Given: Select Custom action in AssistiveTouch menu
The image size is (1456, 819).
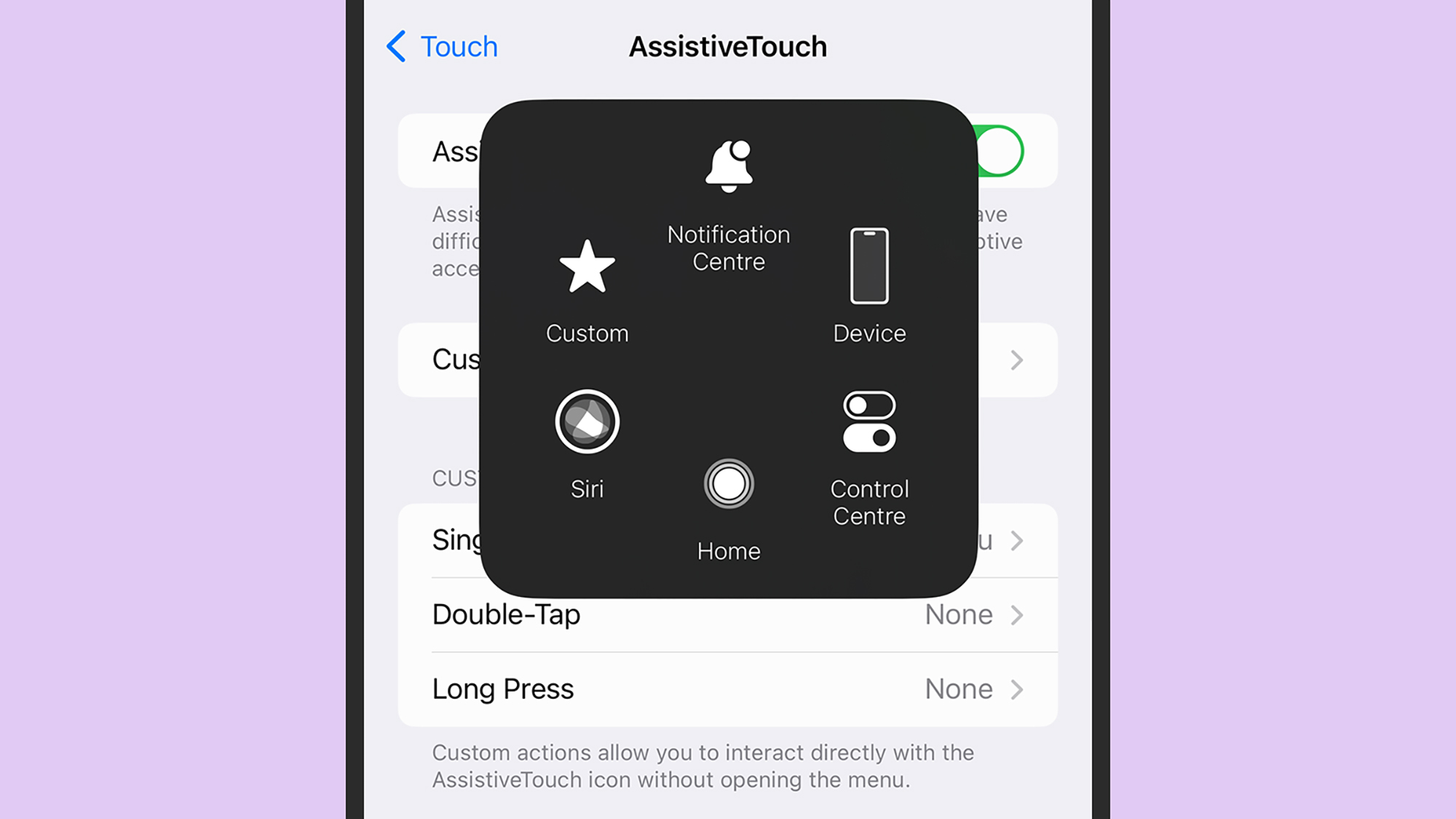Looking at the screenshot, I should click(585, 290).
